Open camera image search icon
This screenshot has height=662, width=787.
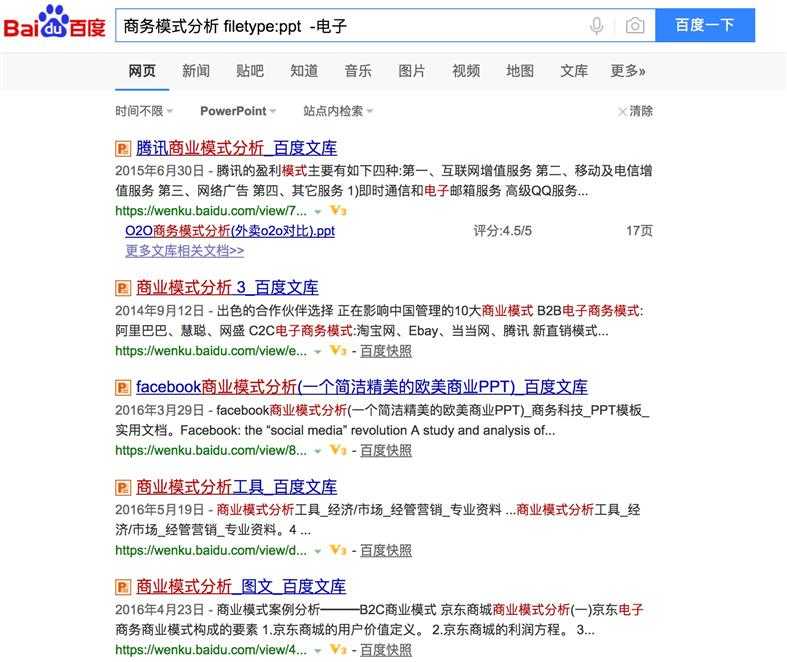(635, 26)
